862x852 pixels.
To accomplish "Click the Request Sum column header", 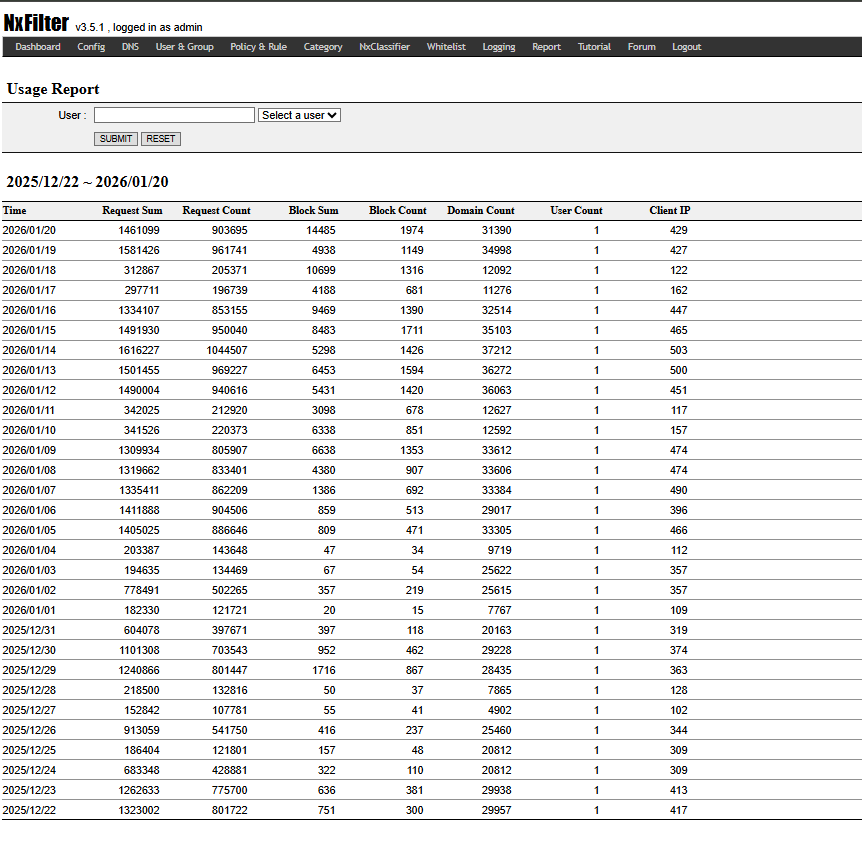I will [x=132, y=210].
